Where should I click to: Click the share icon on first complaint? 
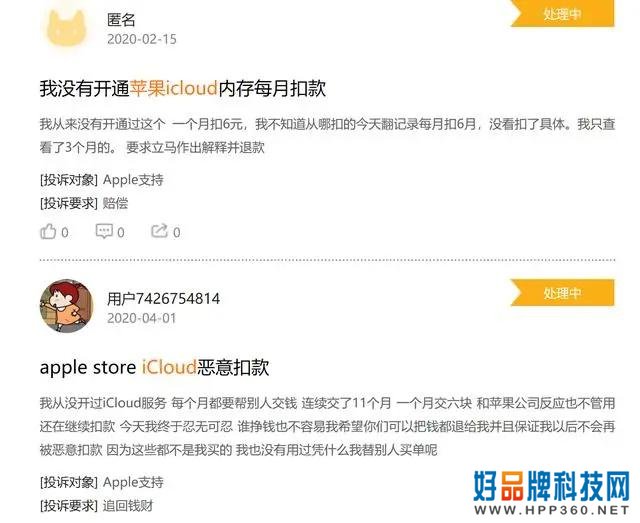[160, 231]
